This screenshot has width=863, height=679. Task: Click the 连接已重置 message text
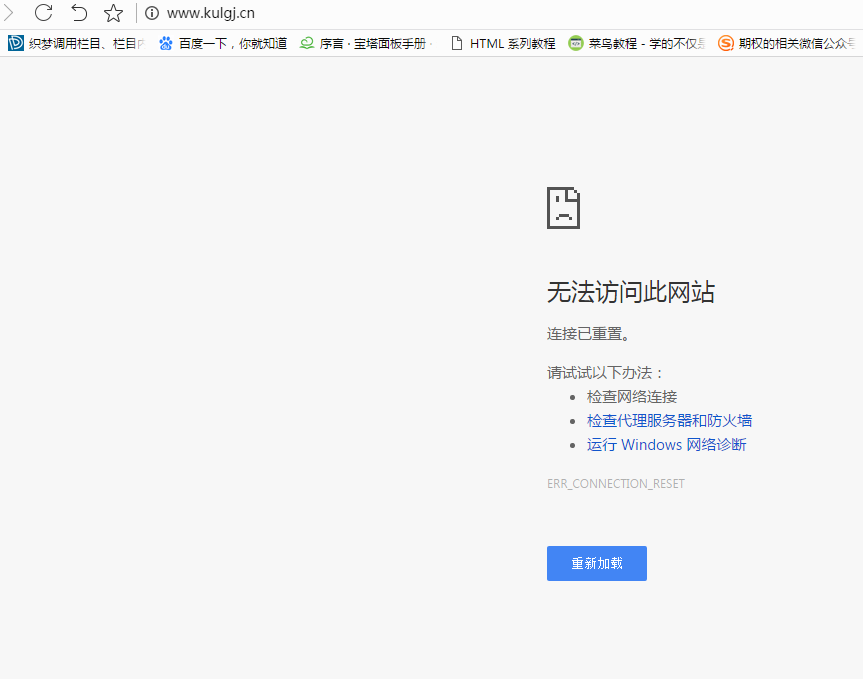click(588, 334)
